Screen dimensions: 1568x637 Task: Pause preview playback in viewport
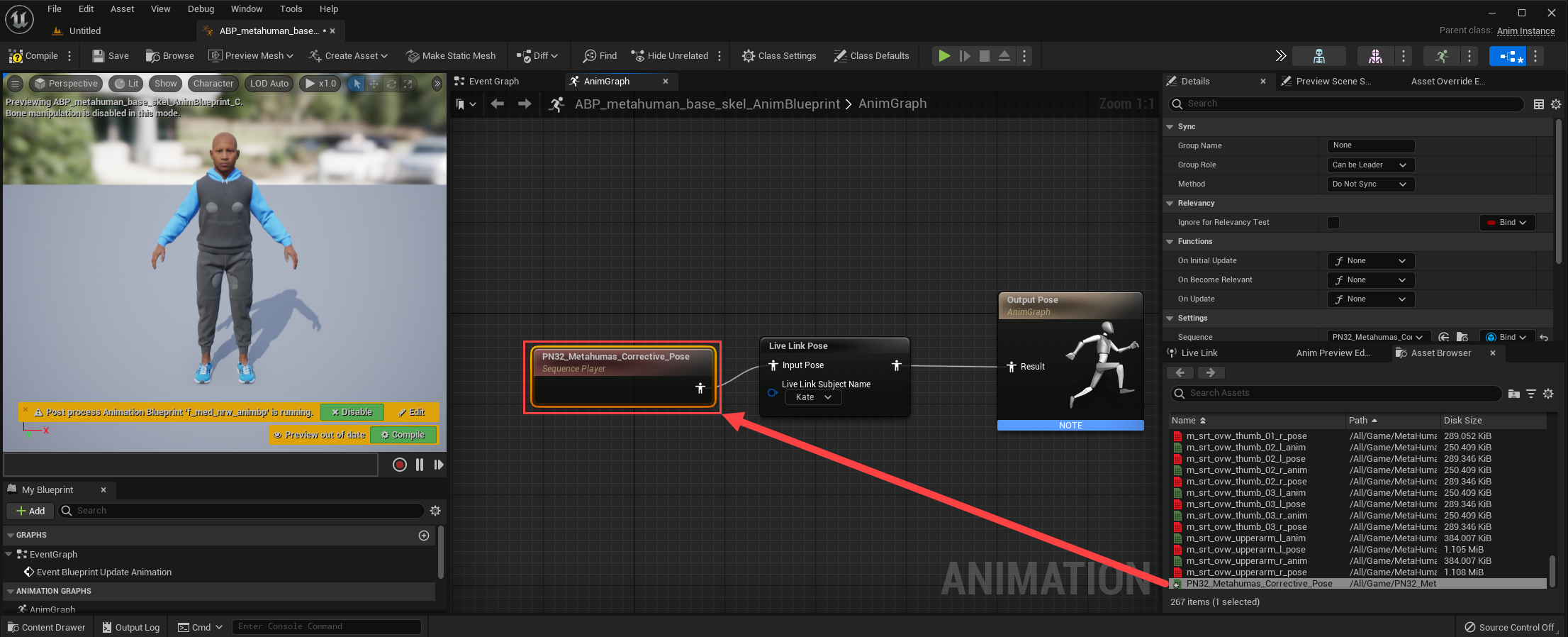420,465
